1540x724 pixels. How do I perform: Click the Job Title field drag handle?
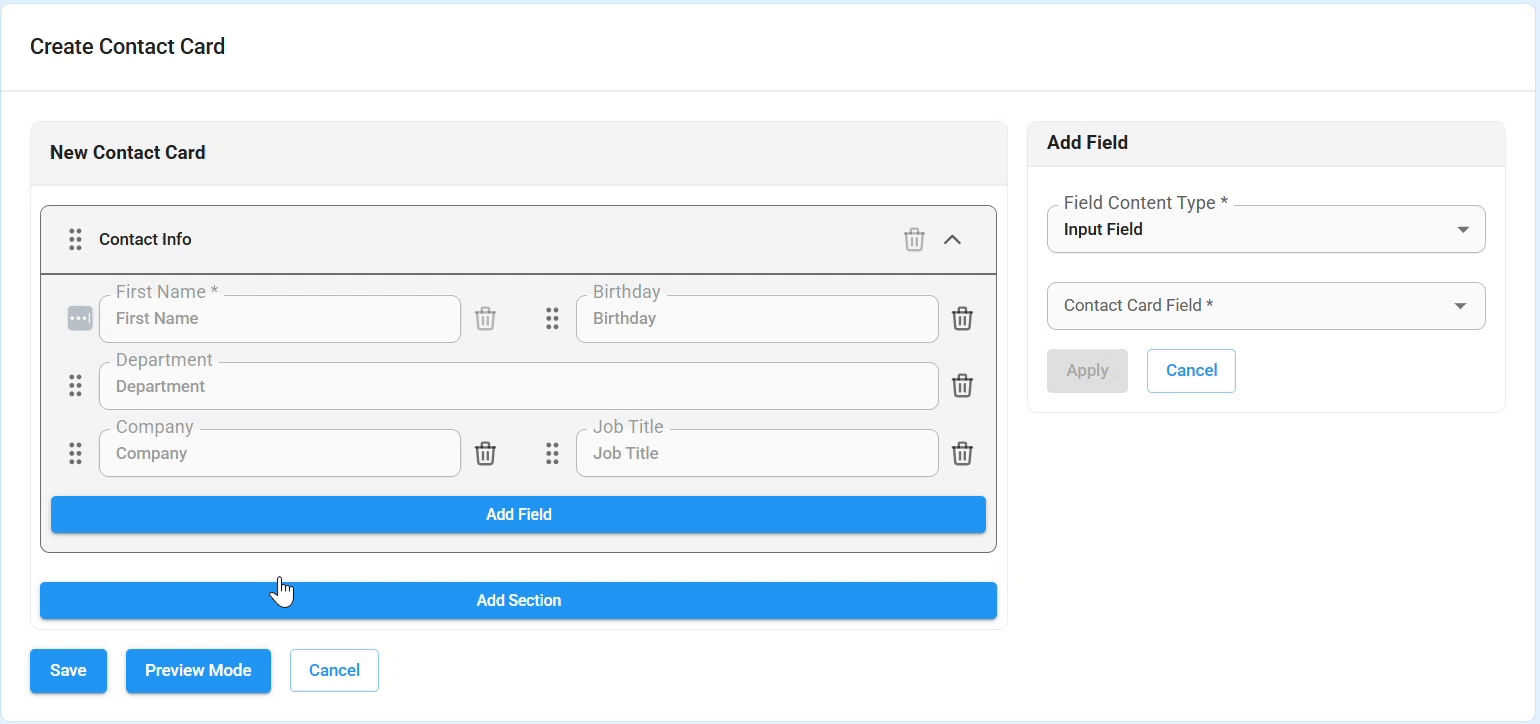coord(552,453)
